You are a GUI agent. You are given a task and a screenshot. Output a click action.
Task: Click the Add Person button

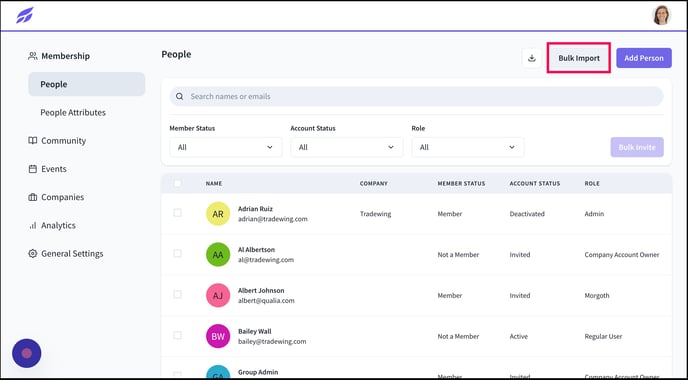coord(644,58)
